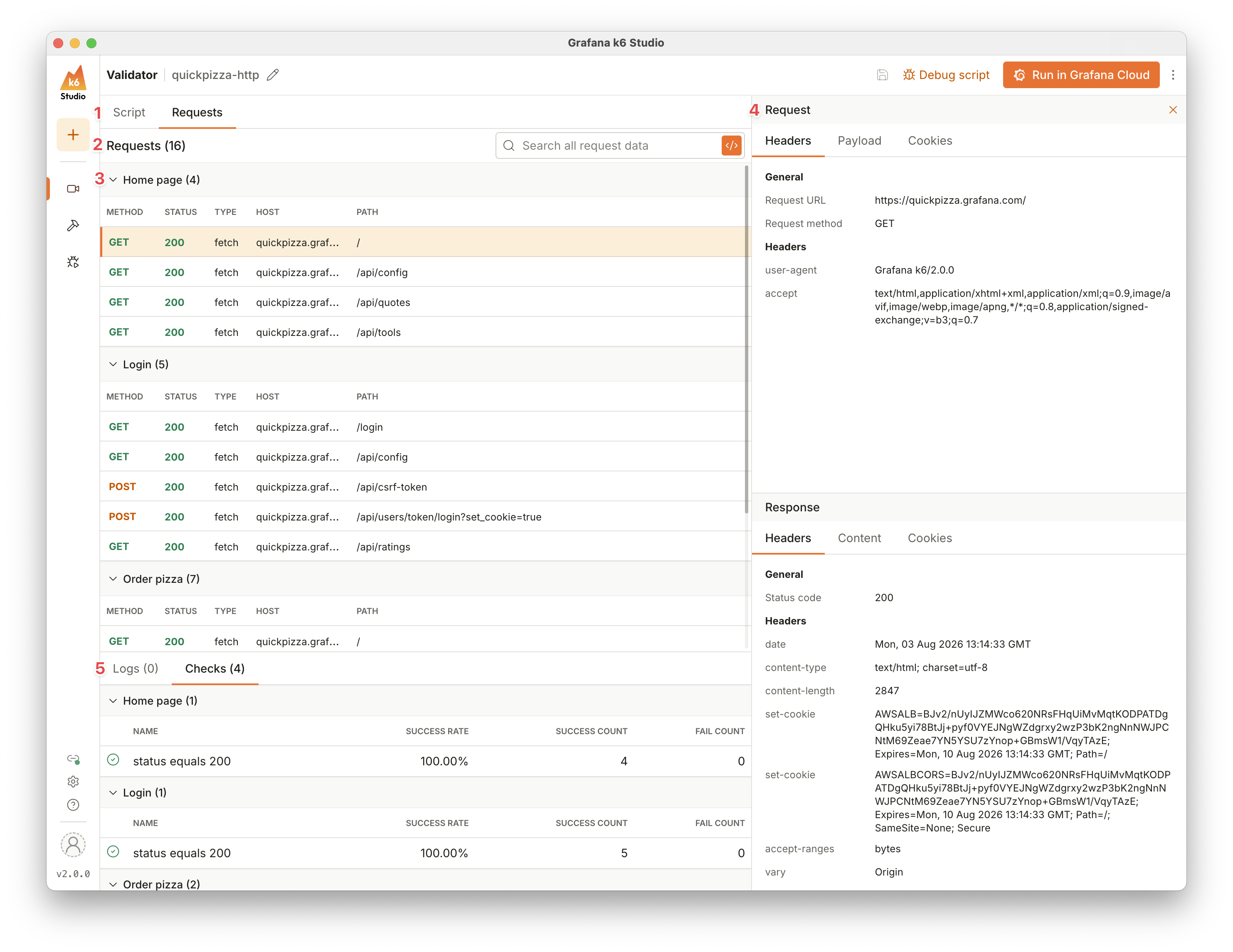
Task: Select the GET /api/ratings request row
Action: point(426,547)
